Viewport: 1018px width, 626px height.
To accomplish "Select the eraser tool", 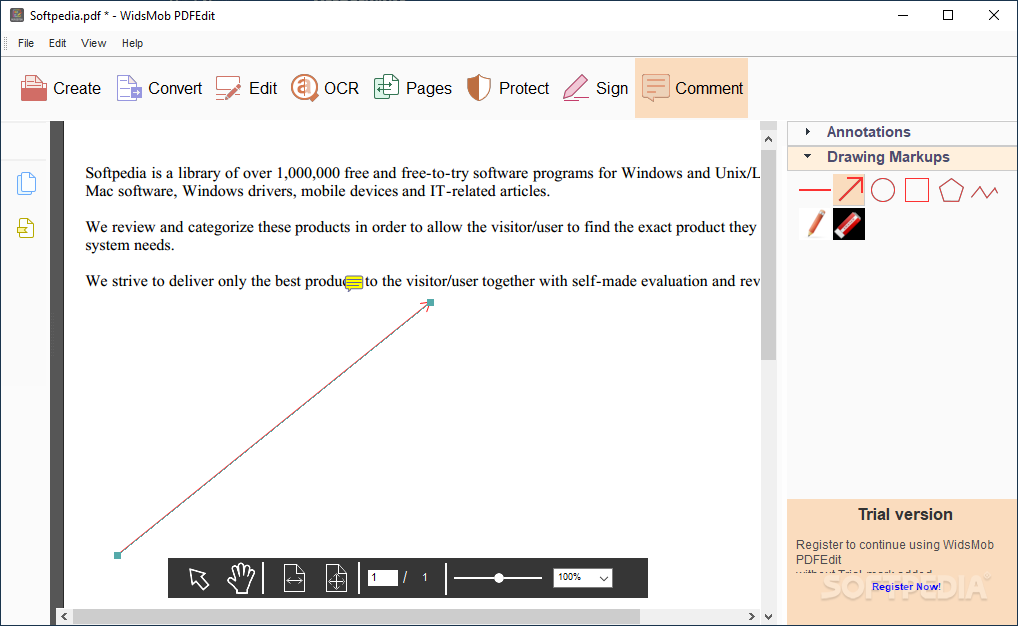I will click(849, 224).
